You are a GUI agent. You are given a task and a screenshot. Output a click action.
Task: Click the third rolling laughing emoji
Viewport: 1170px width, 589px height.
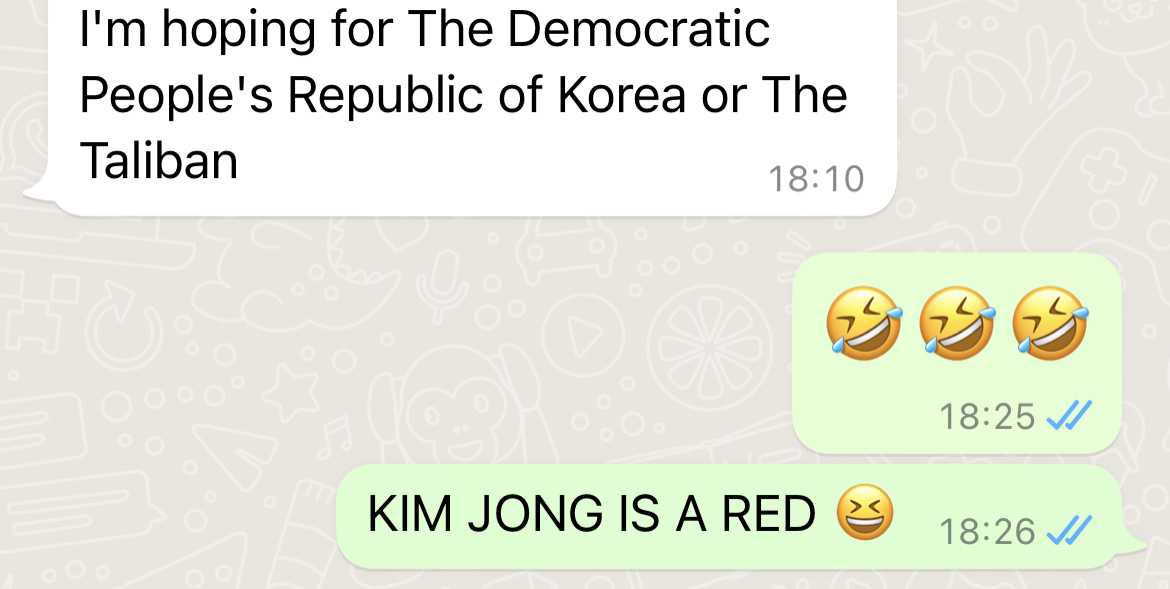tap(1050, 323)
